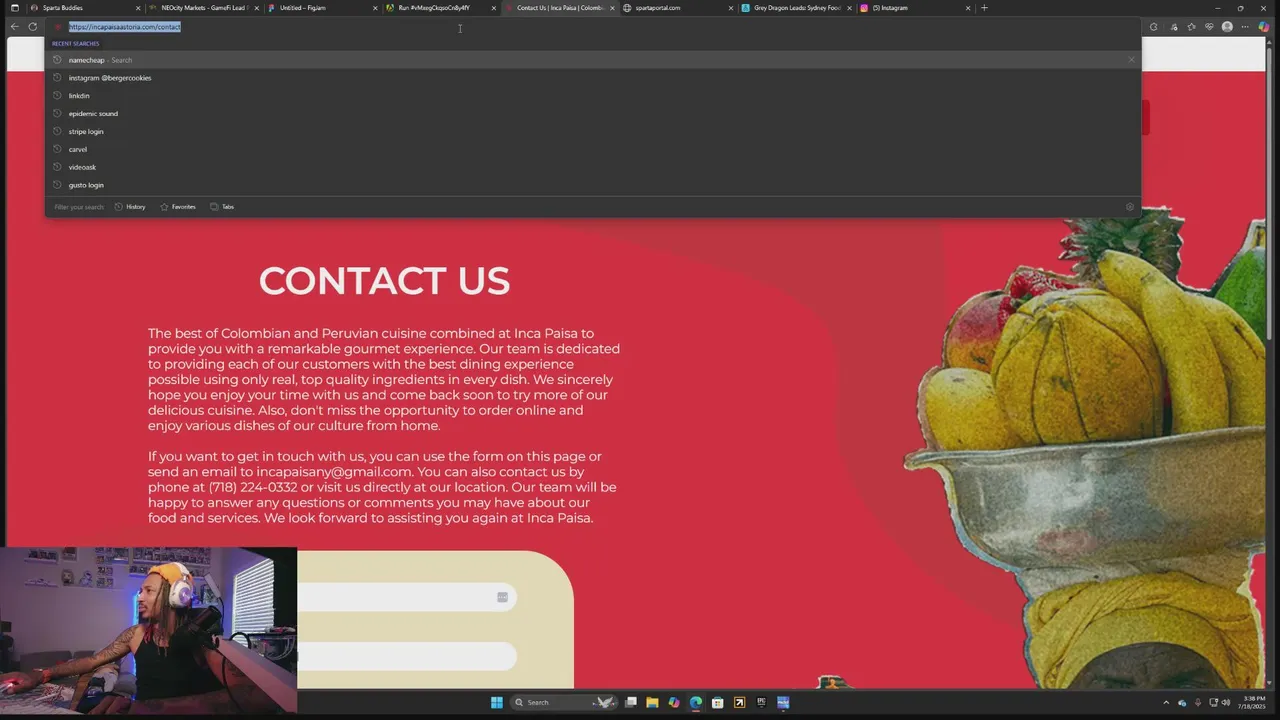1280x720 pixels.
Task: Switch to the Instagram tab
Action: tap(914, 8)
